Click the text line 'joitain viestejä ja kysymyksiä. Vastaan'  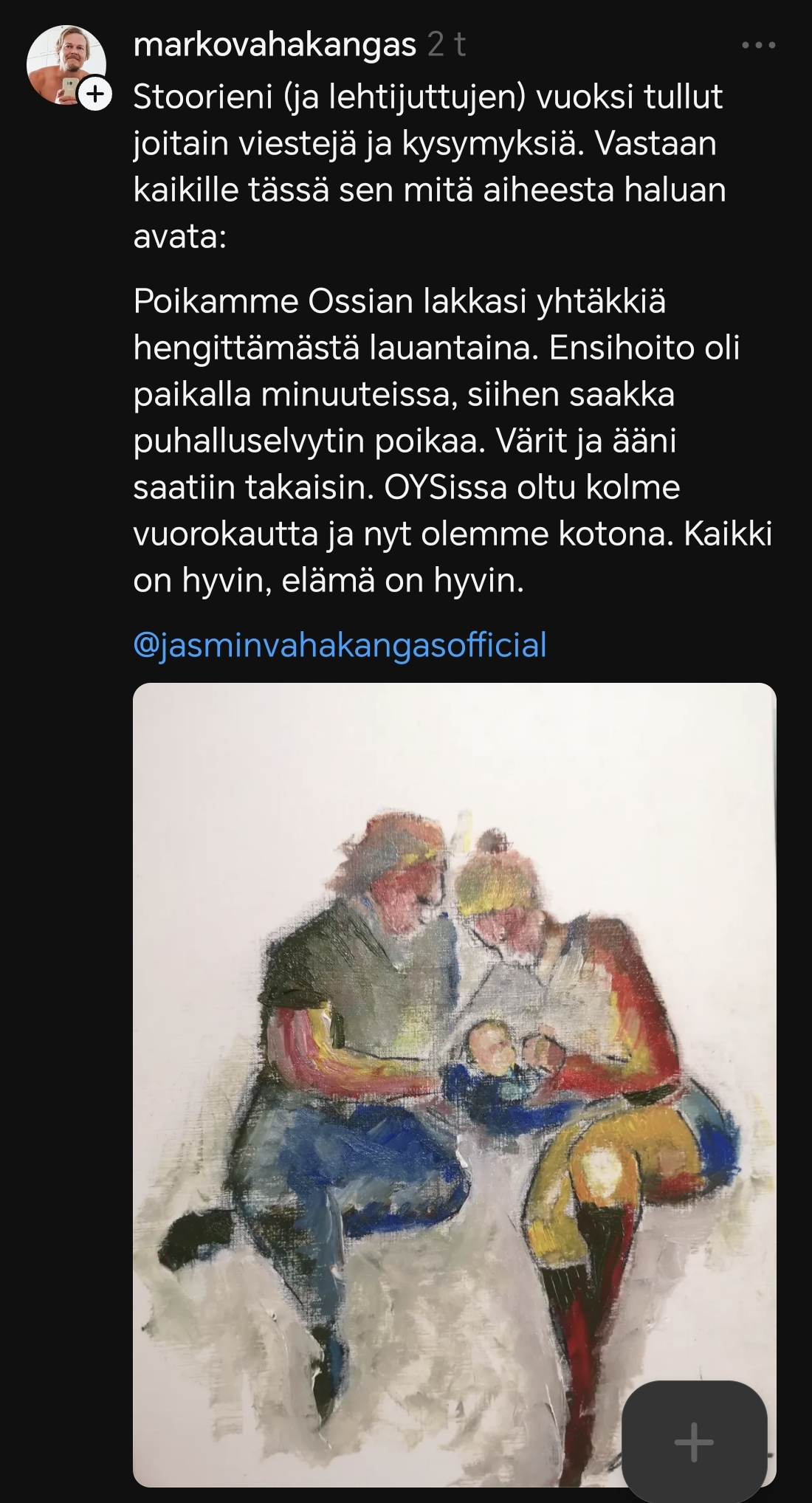pos(424,143)
